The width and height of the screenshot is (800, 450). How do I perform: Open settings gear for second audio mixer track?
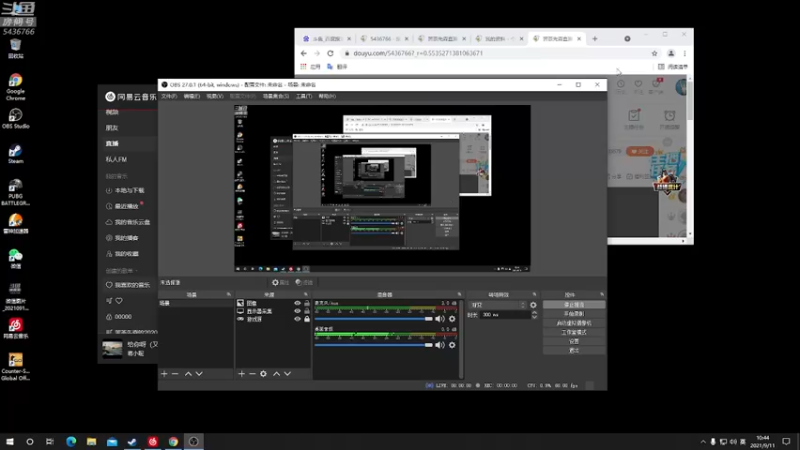[452, 345]
